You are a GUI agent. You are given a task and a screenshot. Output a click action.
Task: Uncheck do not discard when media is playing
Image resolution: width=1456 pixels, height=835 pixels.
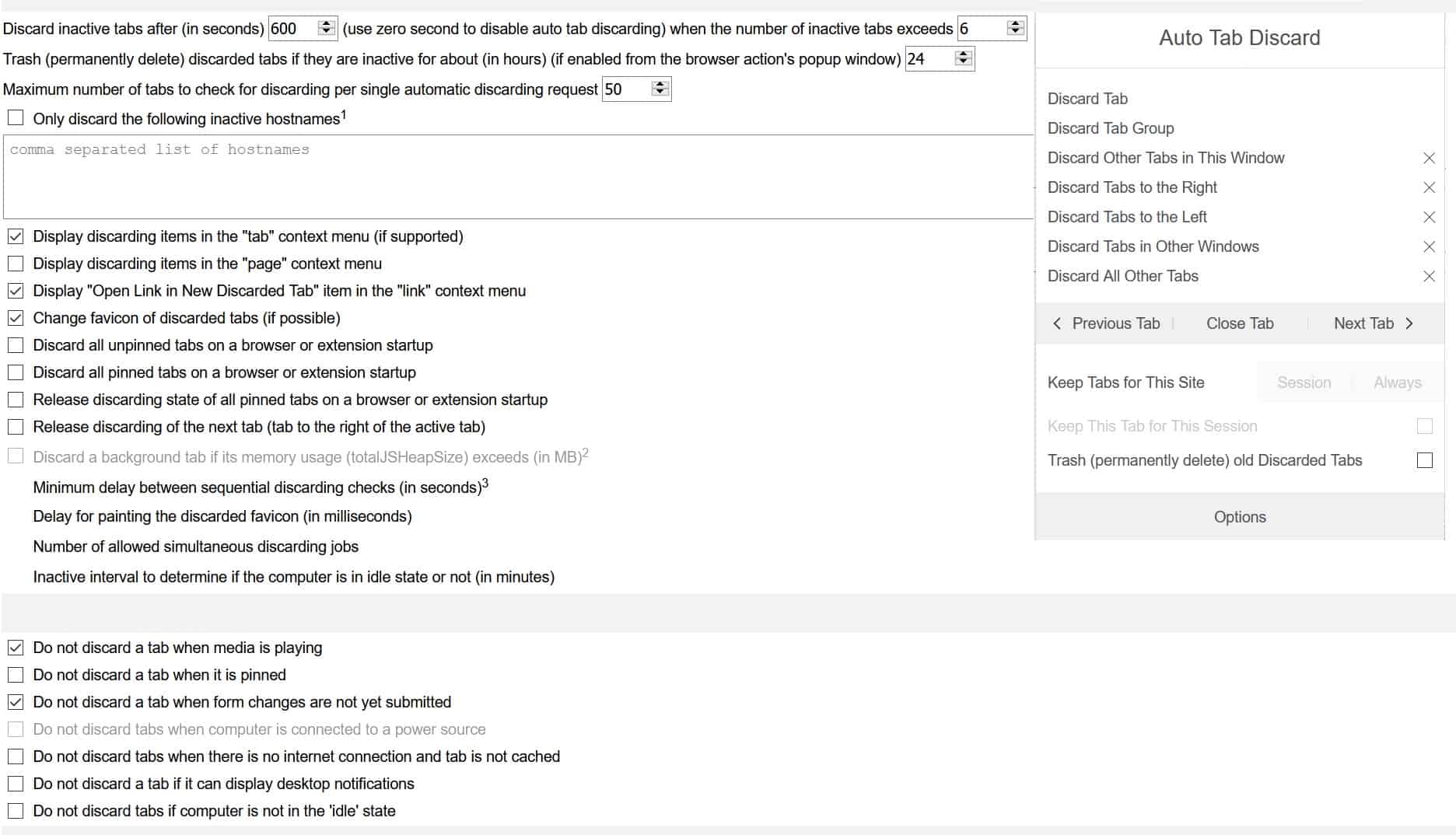pyautogui.click(x=16, y=648)
